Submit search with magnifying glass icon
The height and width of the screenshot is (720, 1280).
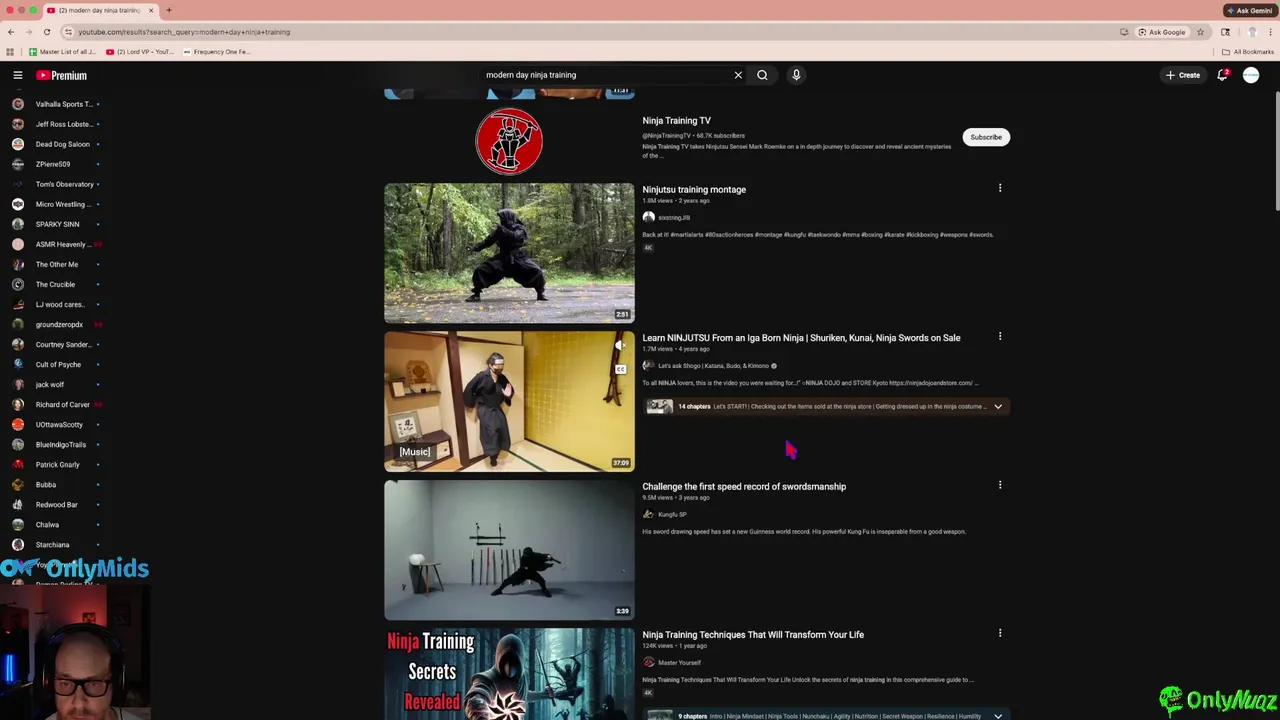pyautogui.click(x=762, y=75)
